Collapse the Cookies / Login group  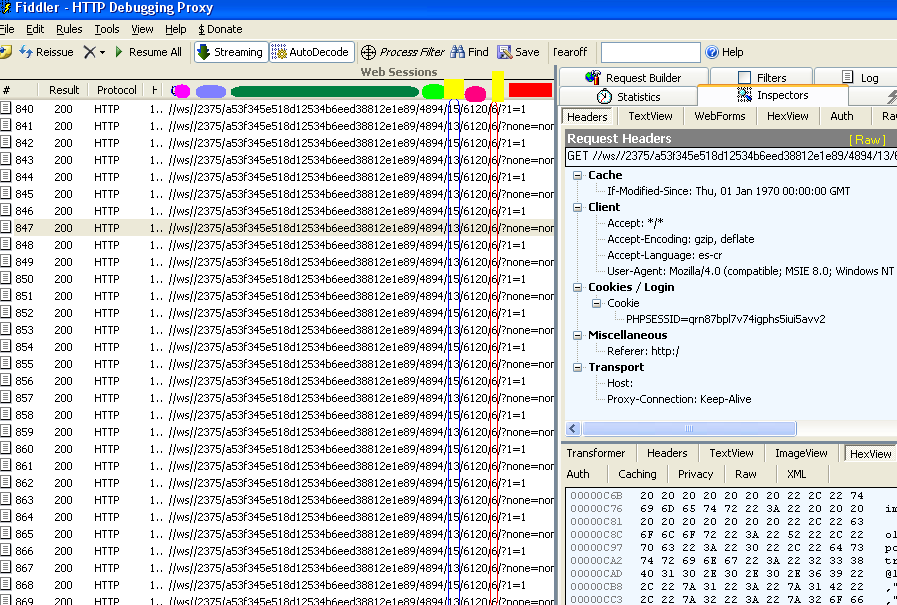pos(577,288)
